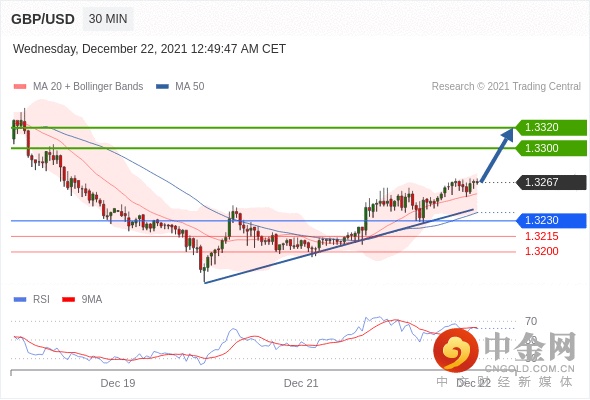Click the 9MA legend color swatch
Viewport: 590px width, 400px height.
coord(68,300)
